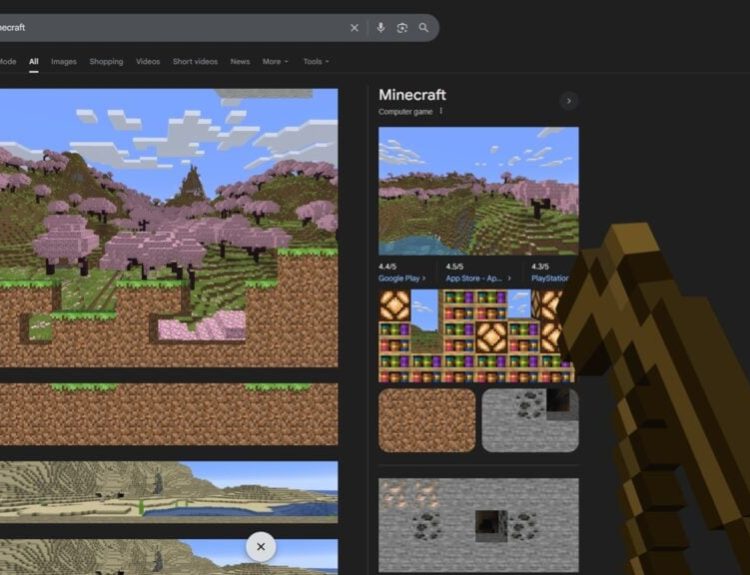Close the mini game with round X button
This screenshot has width=750, height=575.
point(261,547)
